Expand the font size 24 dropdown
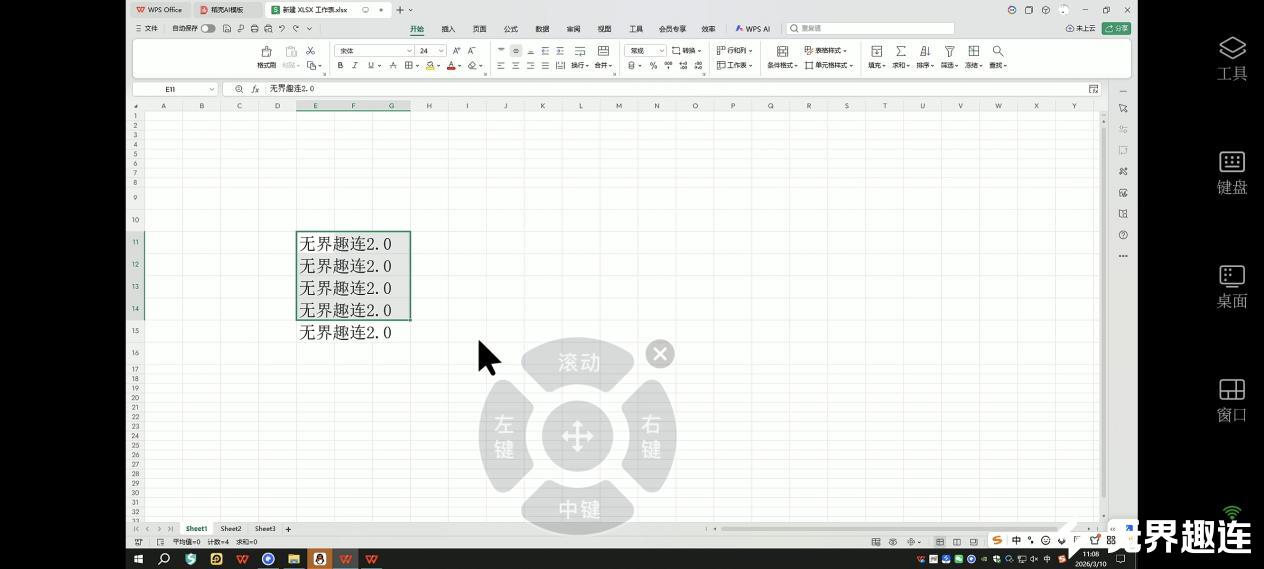Screen dimensions: 1264x569 click(x=441, y=51)
